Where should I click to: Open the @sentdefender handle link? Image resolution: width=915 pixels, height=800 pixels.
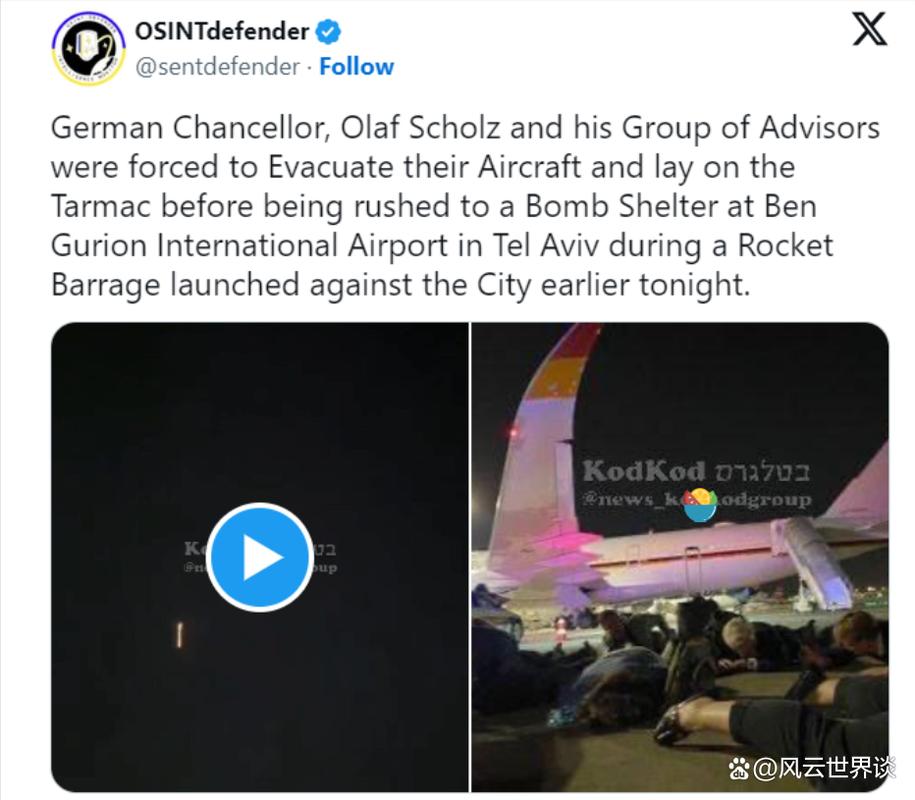coord(218,67)
